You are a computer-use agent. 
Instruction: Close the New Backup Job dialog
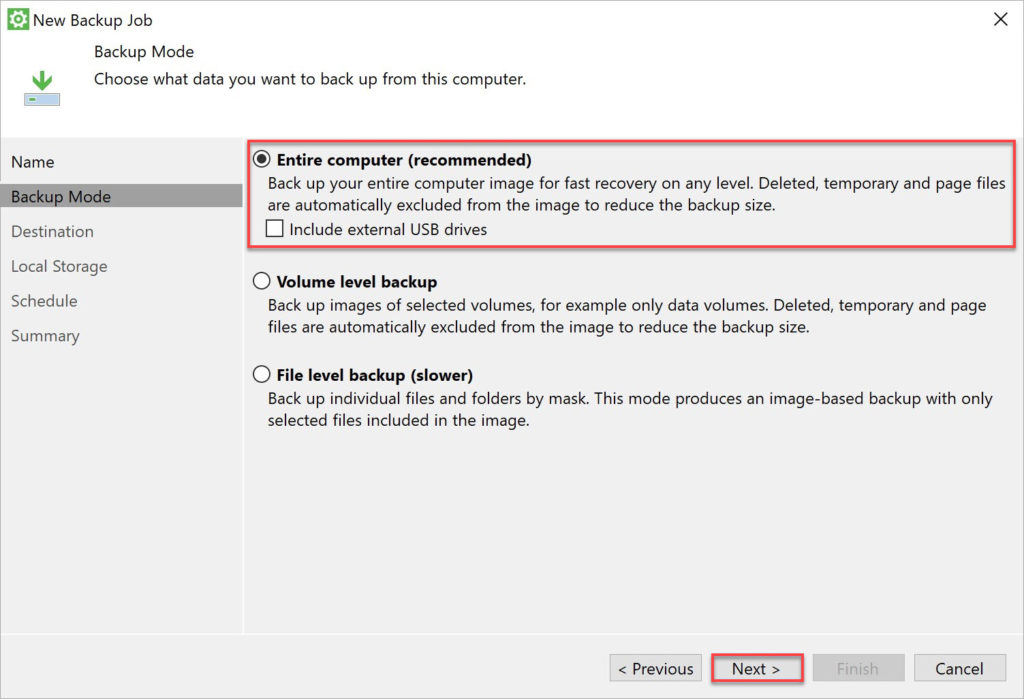click(1003, 19)
